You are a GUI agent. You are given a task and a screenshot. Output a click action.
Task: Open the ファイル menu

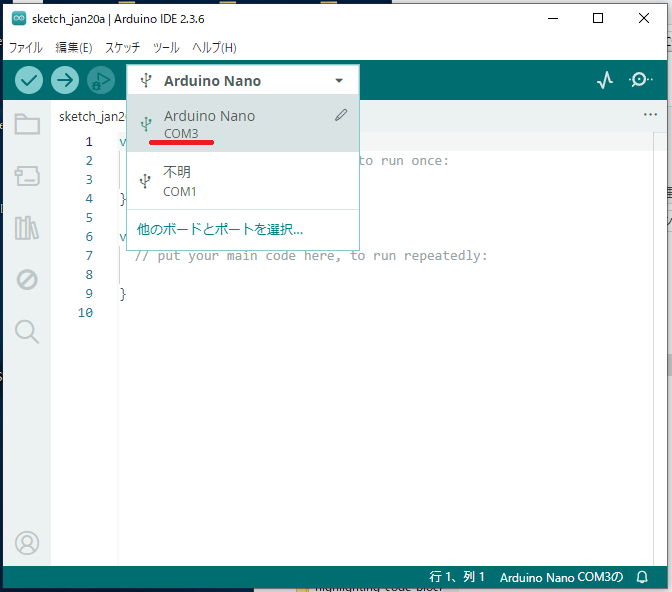tap(26, 47)
